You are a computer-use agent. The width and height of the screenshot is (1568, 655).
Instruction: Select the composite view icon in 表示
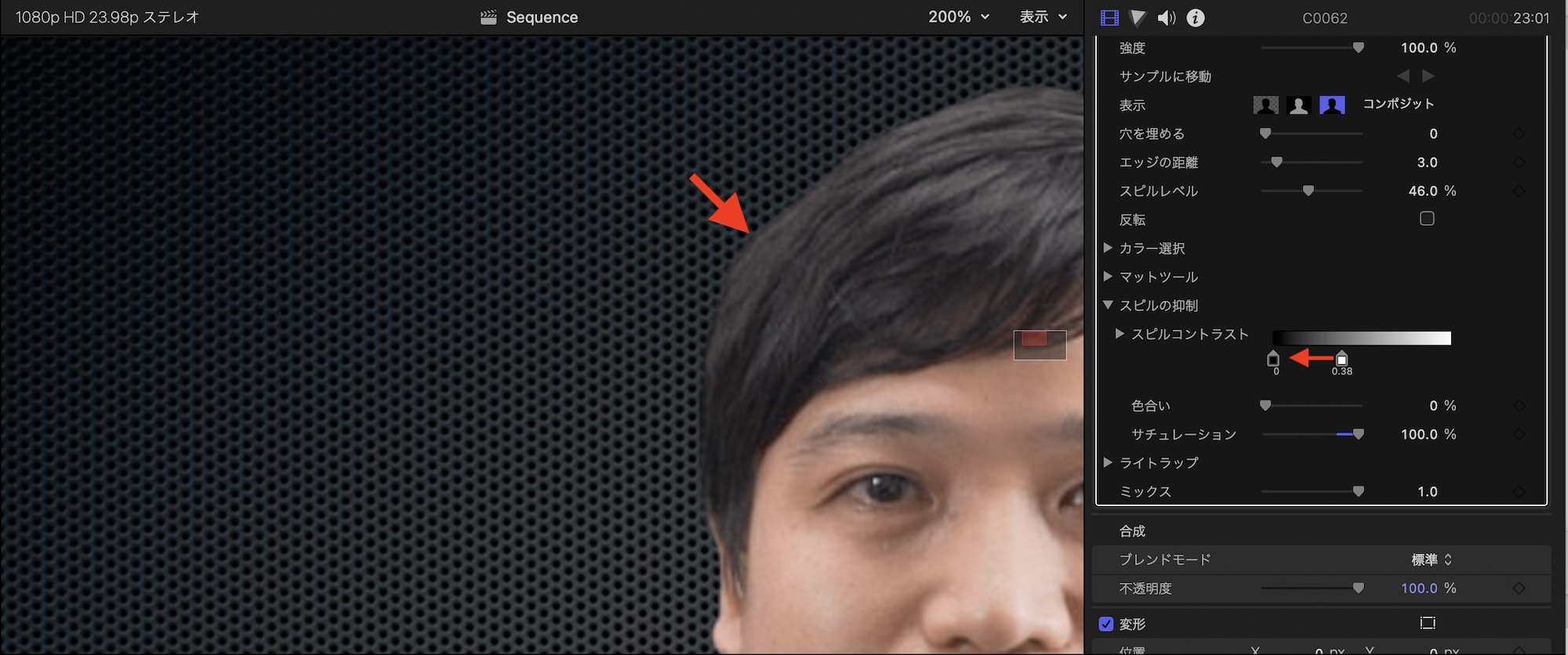click(1332, 105)
